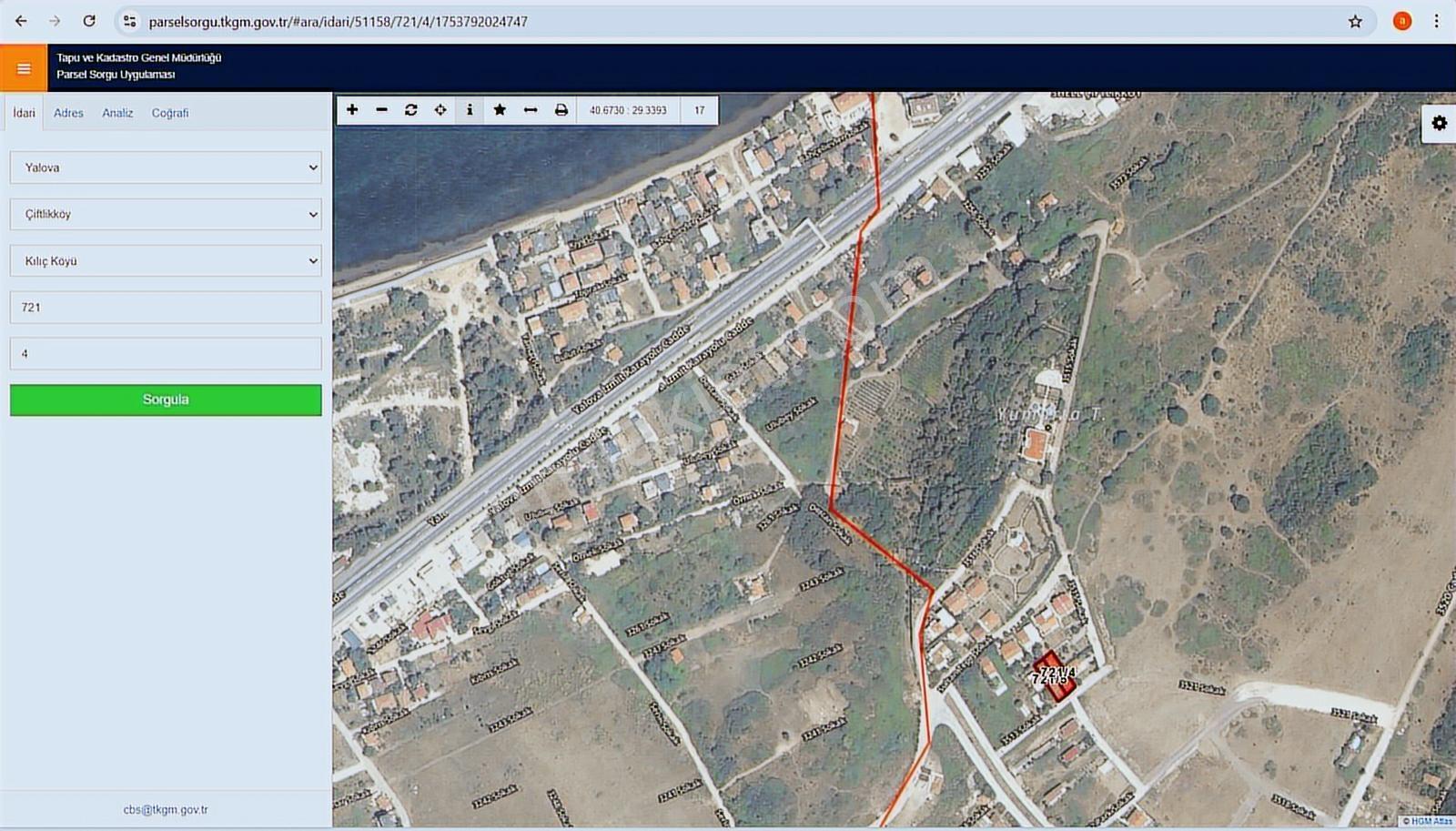This screenshot has height=831, width=1456.
Task: Open the cbs@tkgm.gov.tr email link
Action: click(x=166, y=809)
